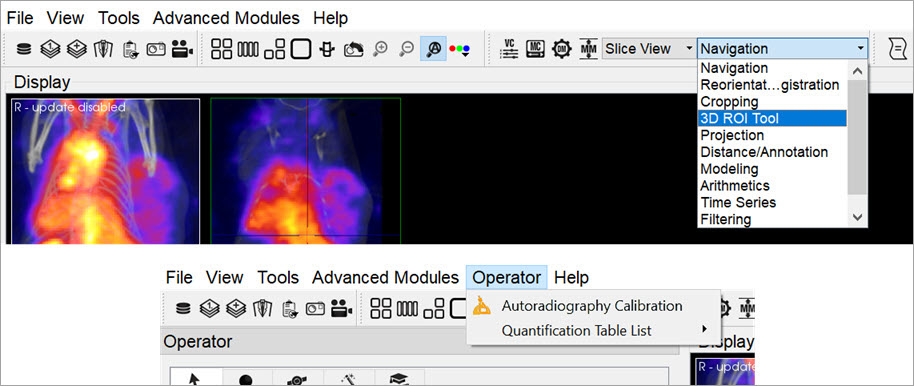Collapse the Navigation operator combo box
This screenshot has height=386, width=914.
782,49
